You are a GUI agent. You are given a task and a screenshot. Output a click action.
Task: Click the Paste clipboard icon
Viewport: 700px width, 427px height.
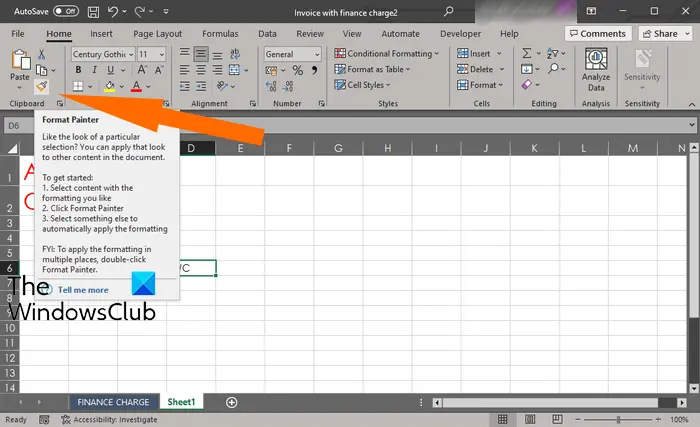click(x=20, y=60)
